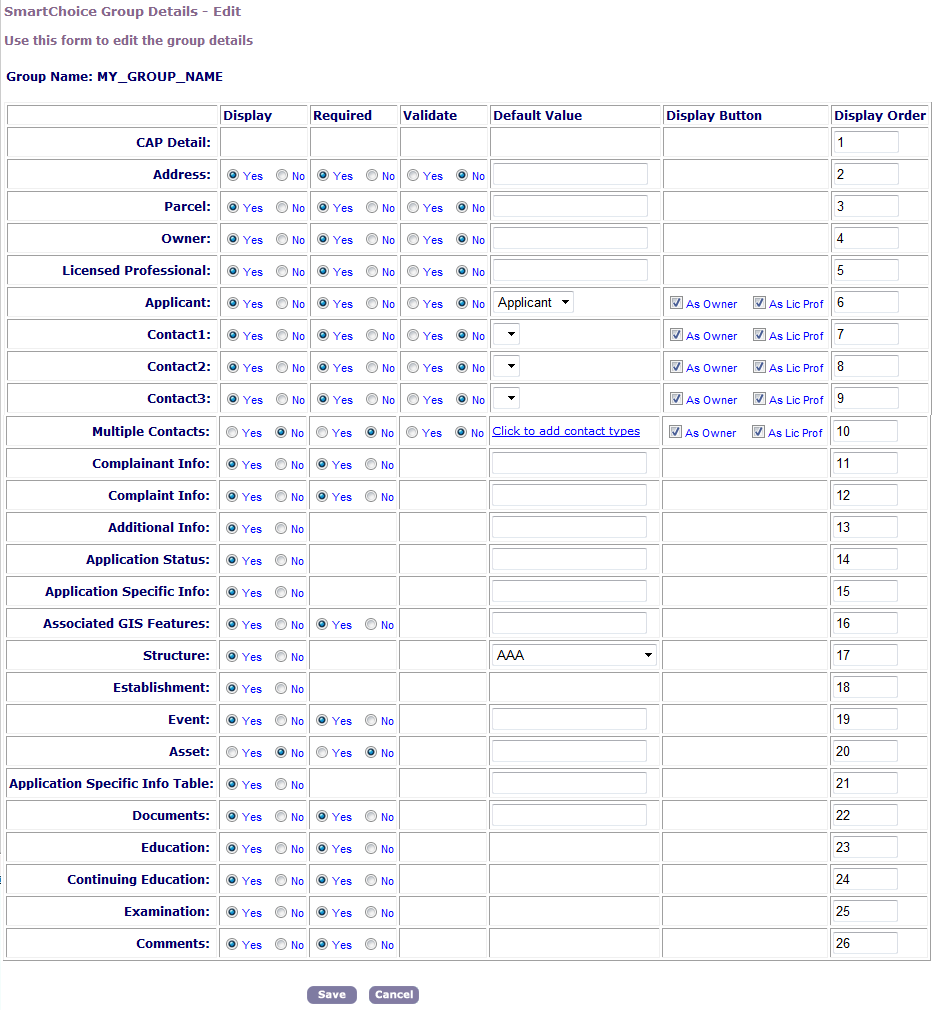The height and width of the screenshot is (1010, 936).
Task: Set Multiple Contacts Display to Yes
Action: tap(233, 433)
